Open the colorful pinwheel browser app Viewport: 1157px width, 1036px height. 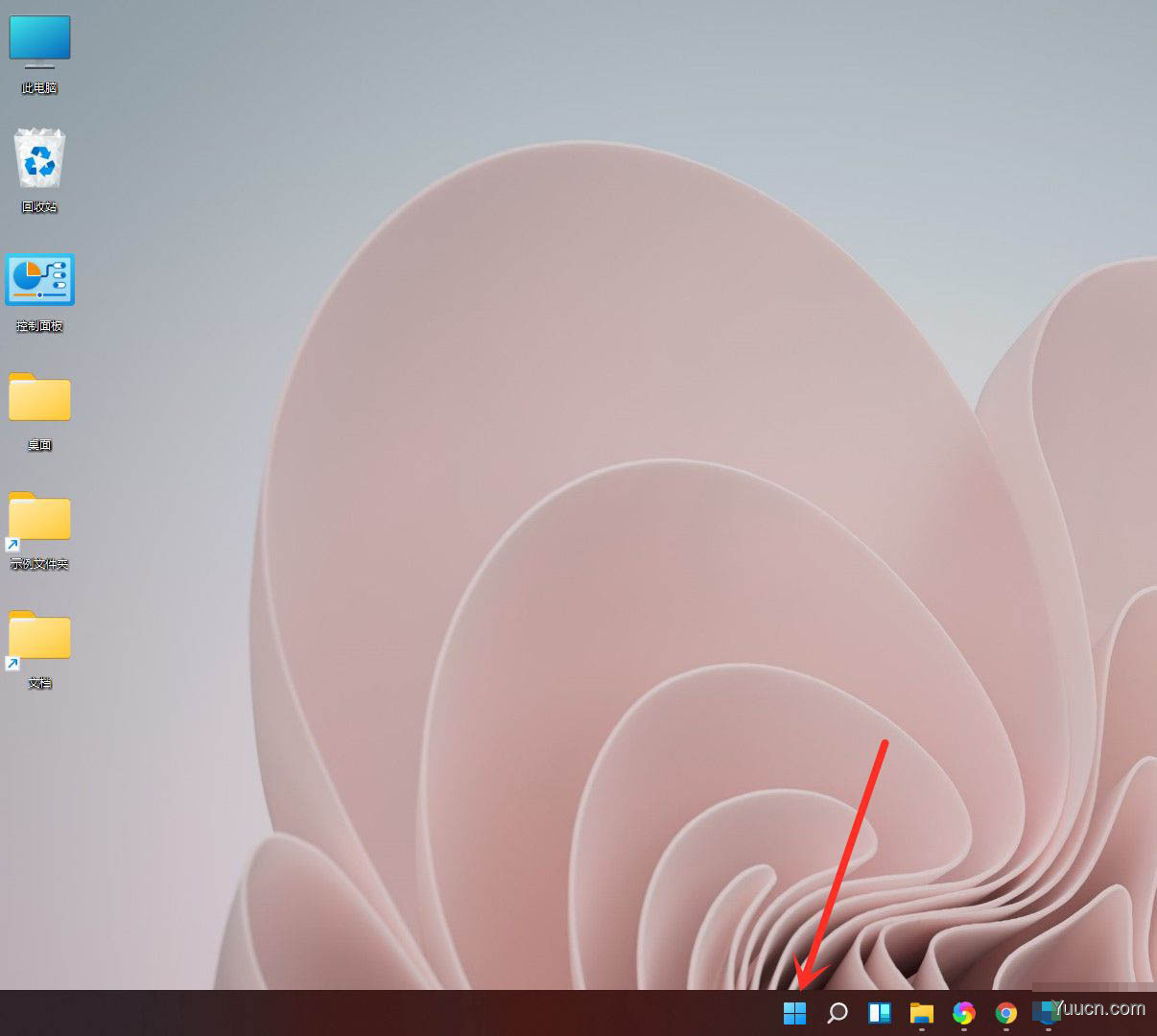pos(964,1013)
